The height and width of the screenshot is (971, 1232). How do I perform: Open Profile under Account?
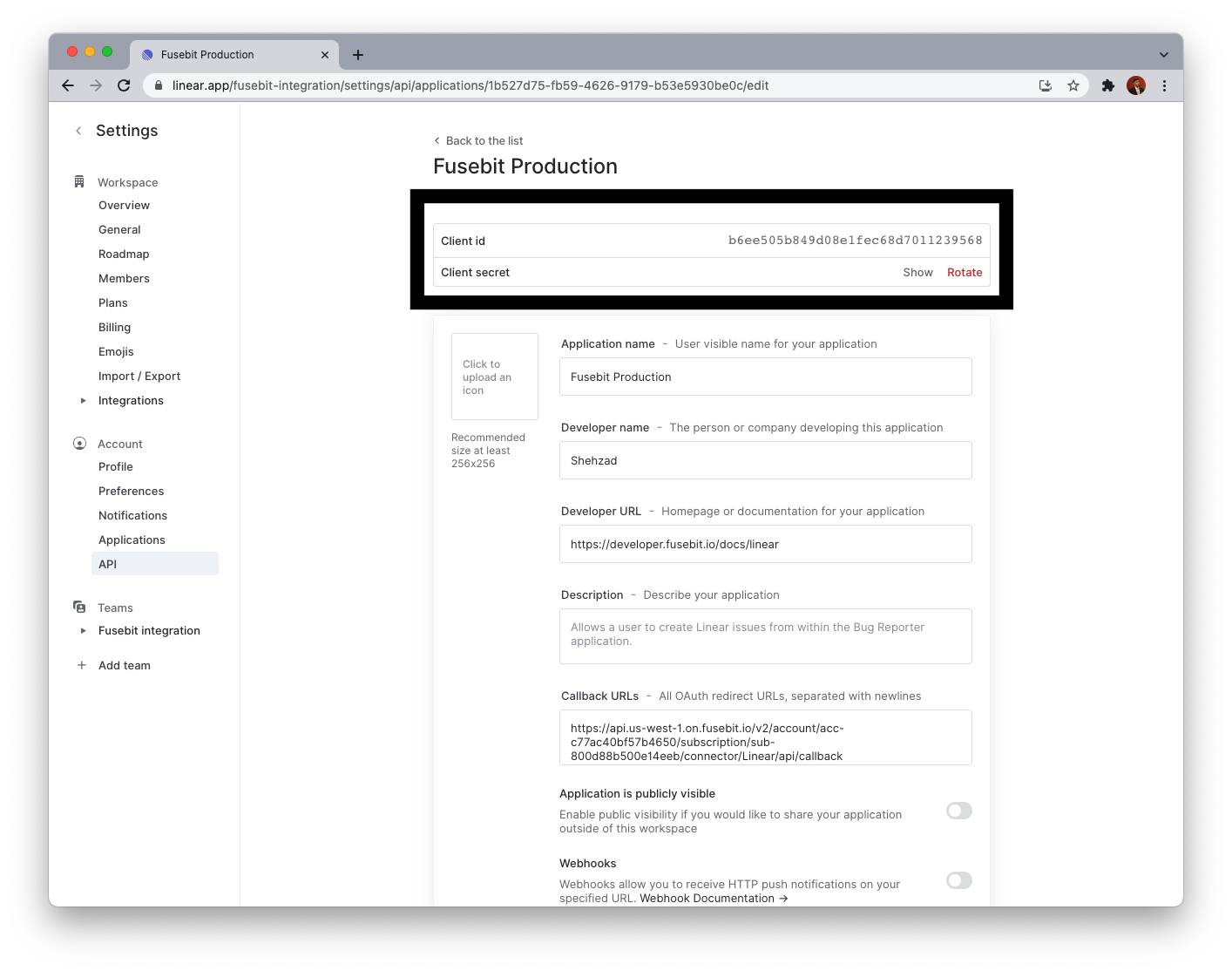116,467
